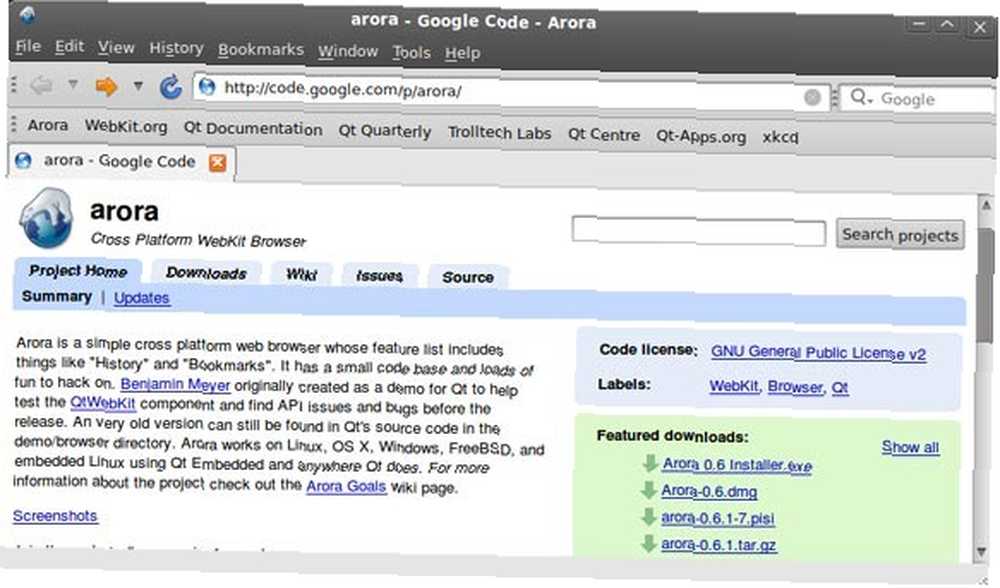Click the URL address field
1000x588 pixels.
[x=511, y=92]
